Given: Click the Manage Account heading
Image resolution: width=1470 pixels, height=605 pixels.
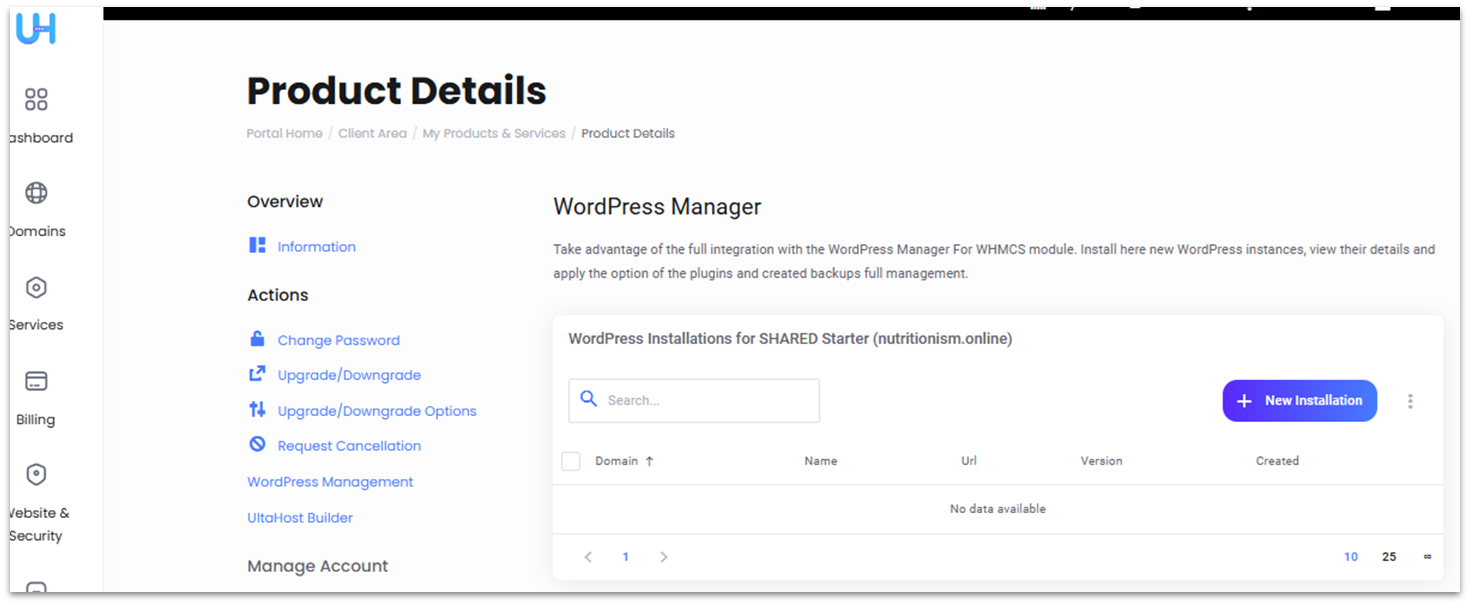Looking at the screenshot, I should [x=317, y=566].
